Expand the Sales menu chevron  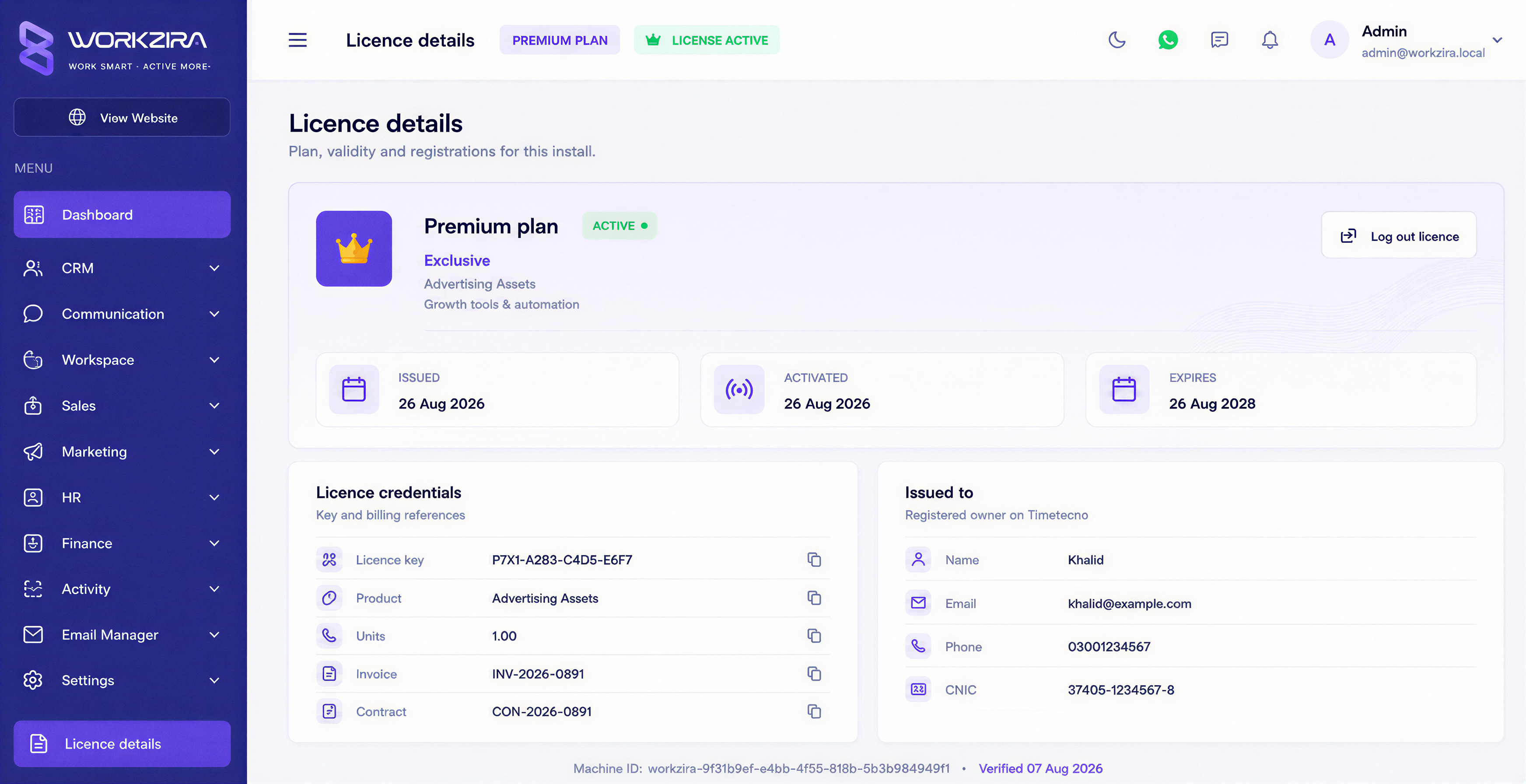(214, 405)
